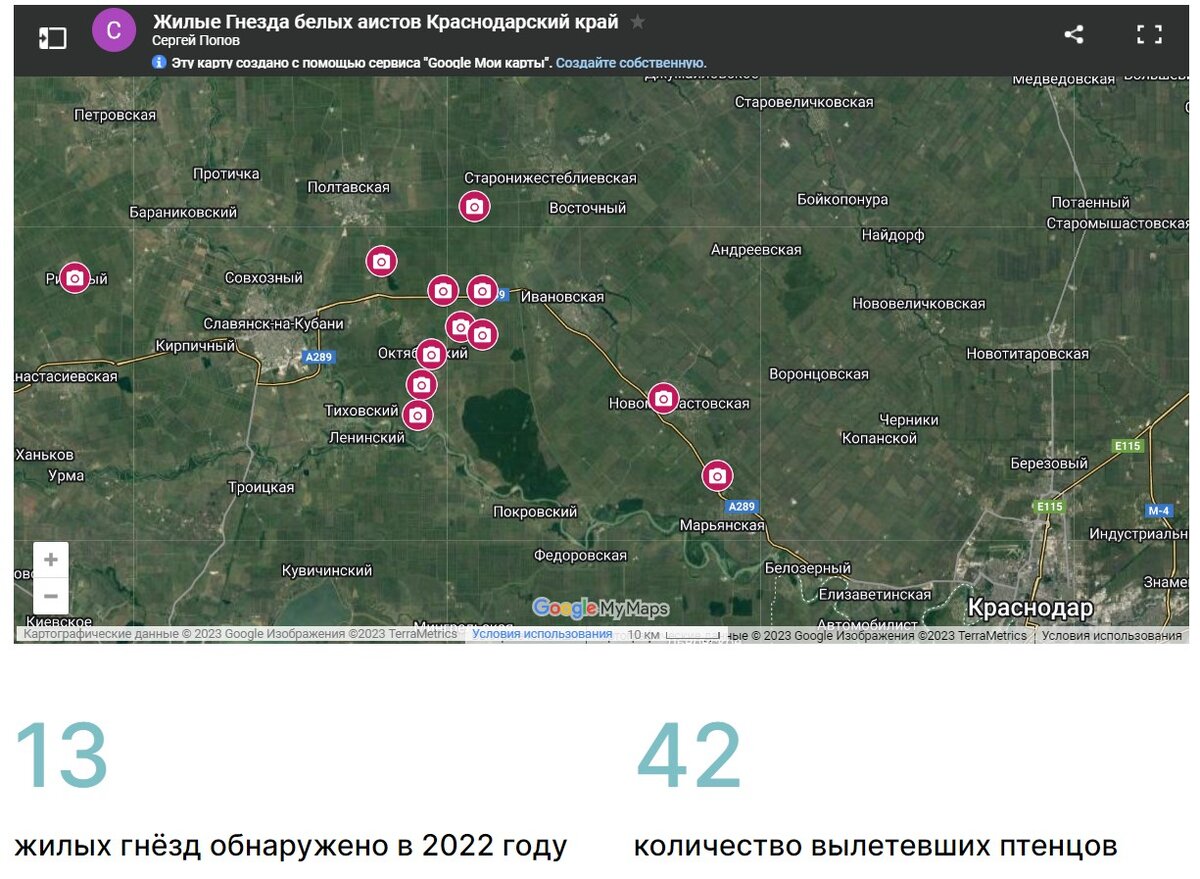
Task: Click the 'Старовеличковская' map label
Action: pyautogui.click(x=804, y=102)
